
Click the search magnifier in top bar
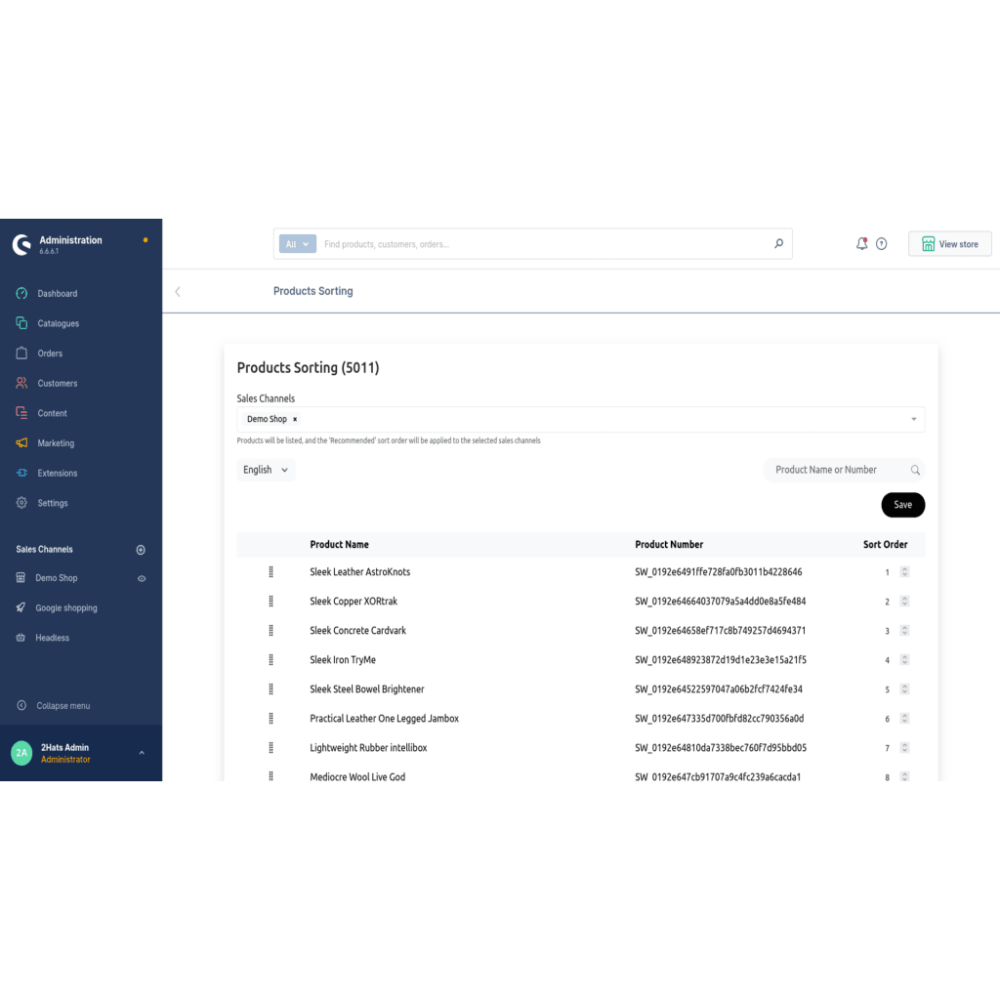(778, 244)
